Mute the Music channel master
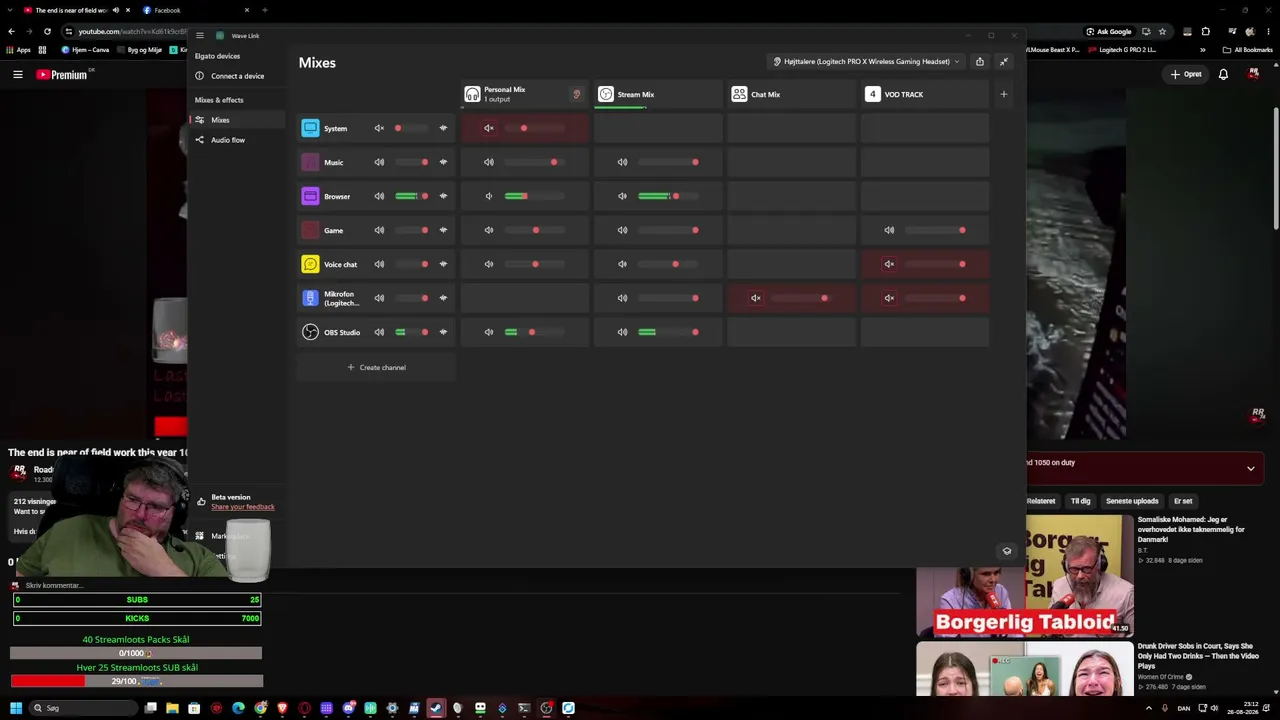 (x=379, y=162)
